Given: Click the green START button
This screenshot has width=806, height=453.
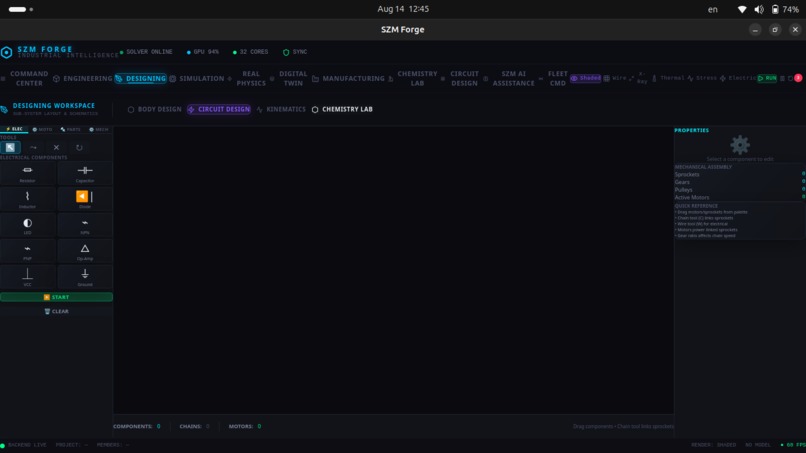Looking at the screenshot, I should (x=57, y=297).
